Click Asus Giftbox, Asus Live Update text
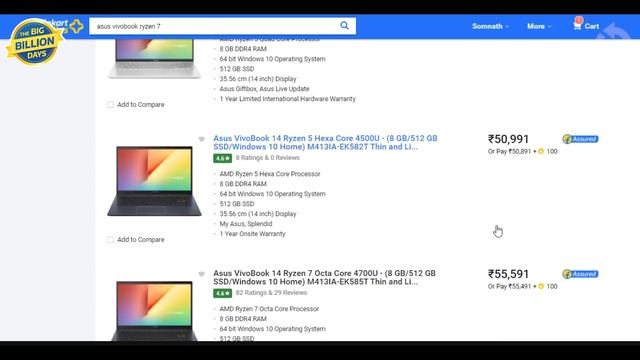 264,89
